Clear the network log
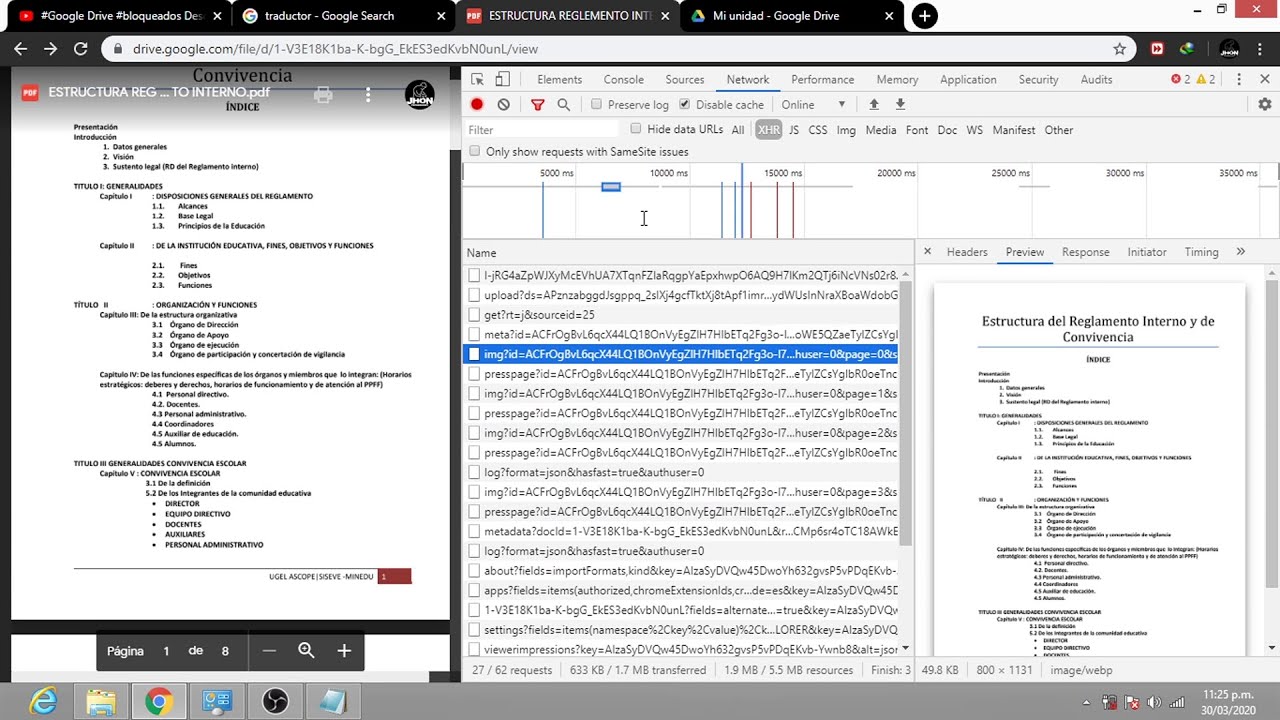The width and height of the screenshot is (1280, 720). point(504,104)
